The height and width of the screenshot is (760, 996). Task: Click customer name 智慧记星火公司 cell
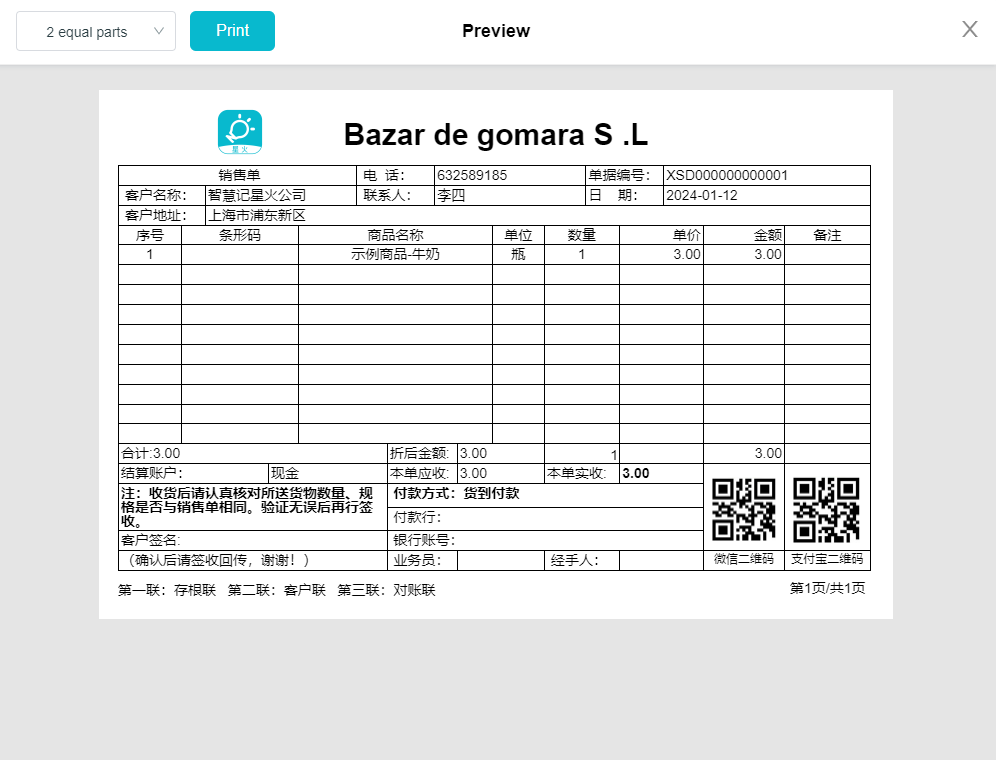(x=257, y=196)
